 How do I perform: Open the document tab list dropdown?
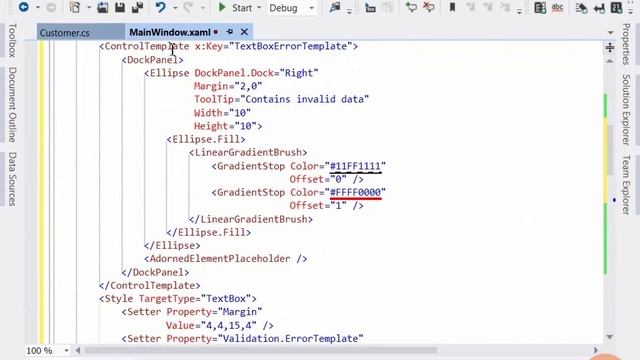coord(610,33)
